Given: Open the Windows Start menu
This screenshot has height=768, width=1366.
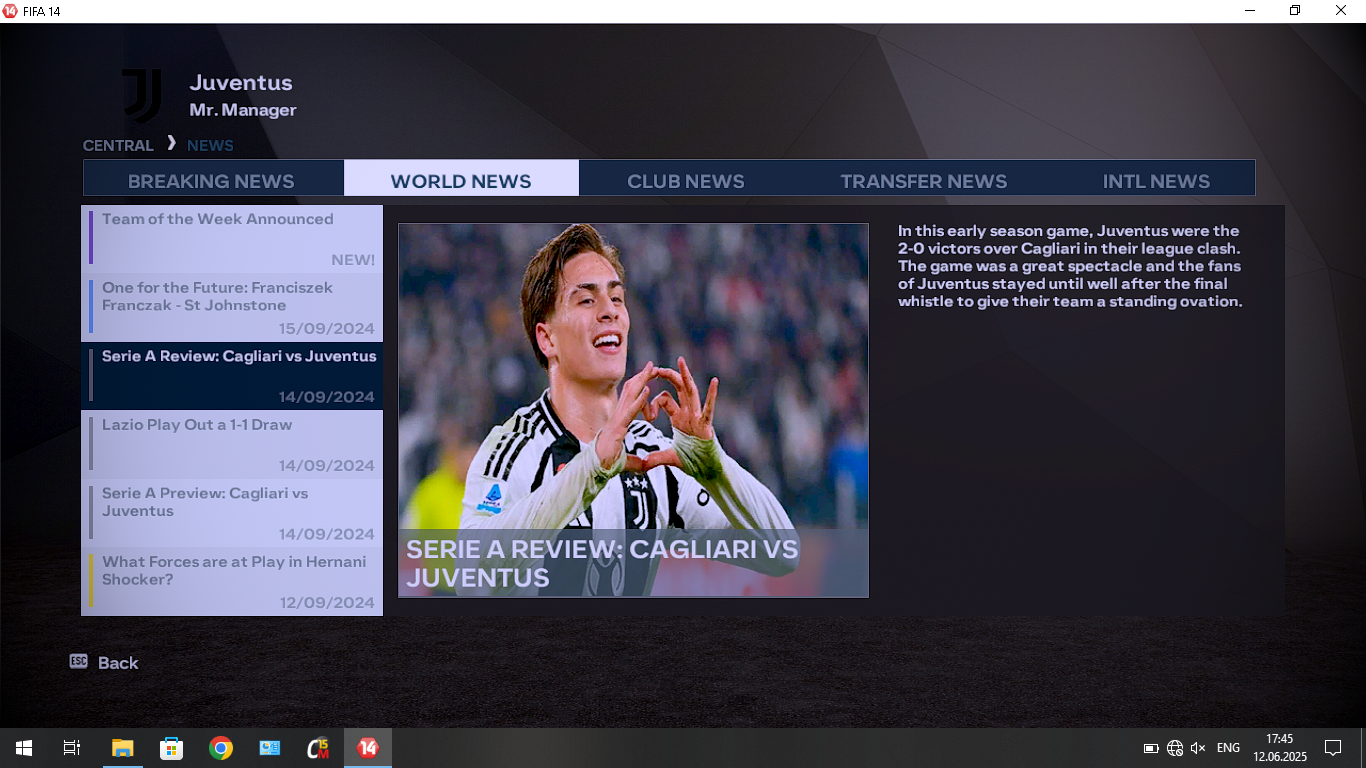Looking at the screenshot, I should click(x=24, y=748).
